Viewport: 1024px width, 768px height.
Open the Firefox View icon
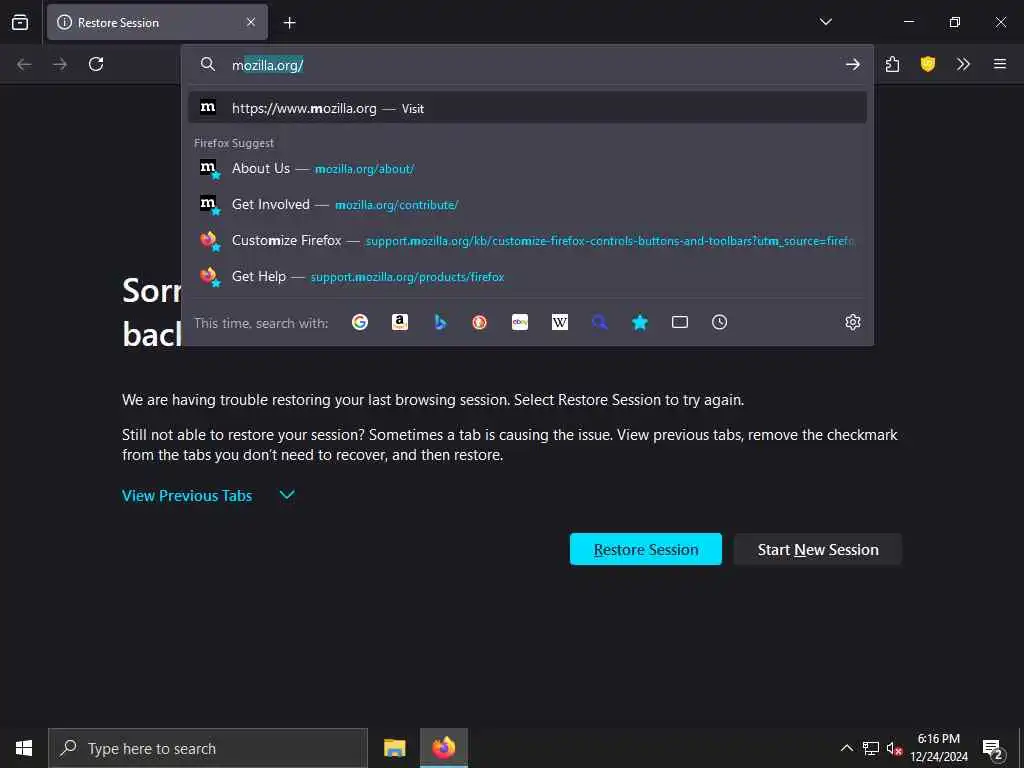point(20,22)
